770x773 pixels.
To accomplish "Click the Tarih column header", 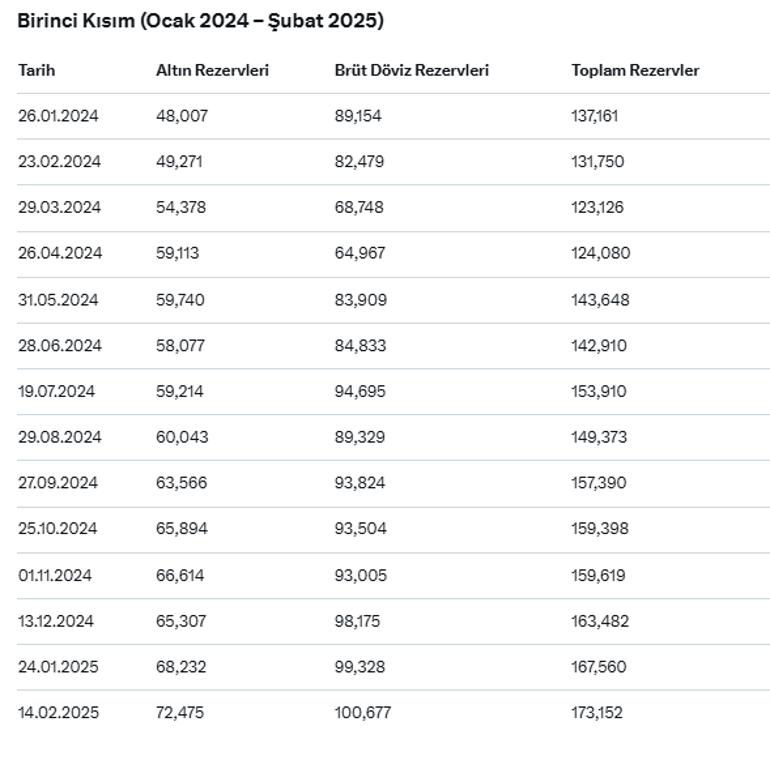I will click(37, 70).
